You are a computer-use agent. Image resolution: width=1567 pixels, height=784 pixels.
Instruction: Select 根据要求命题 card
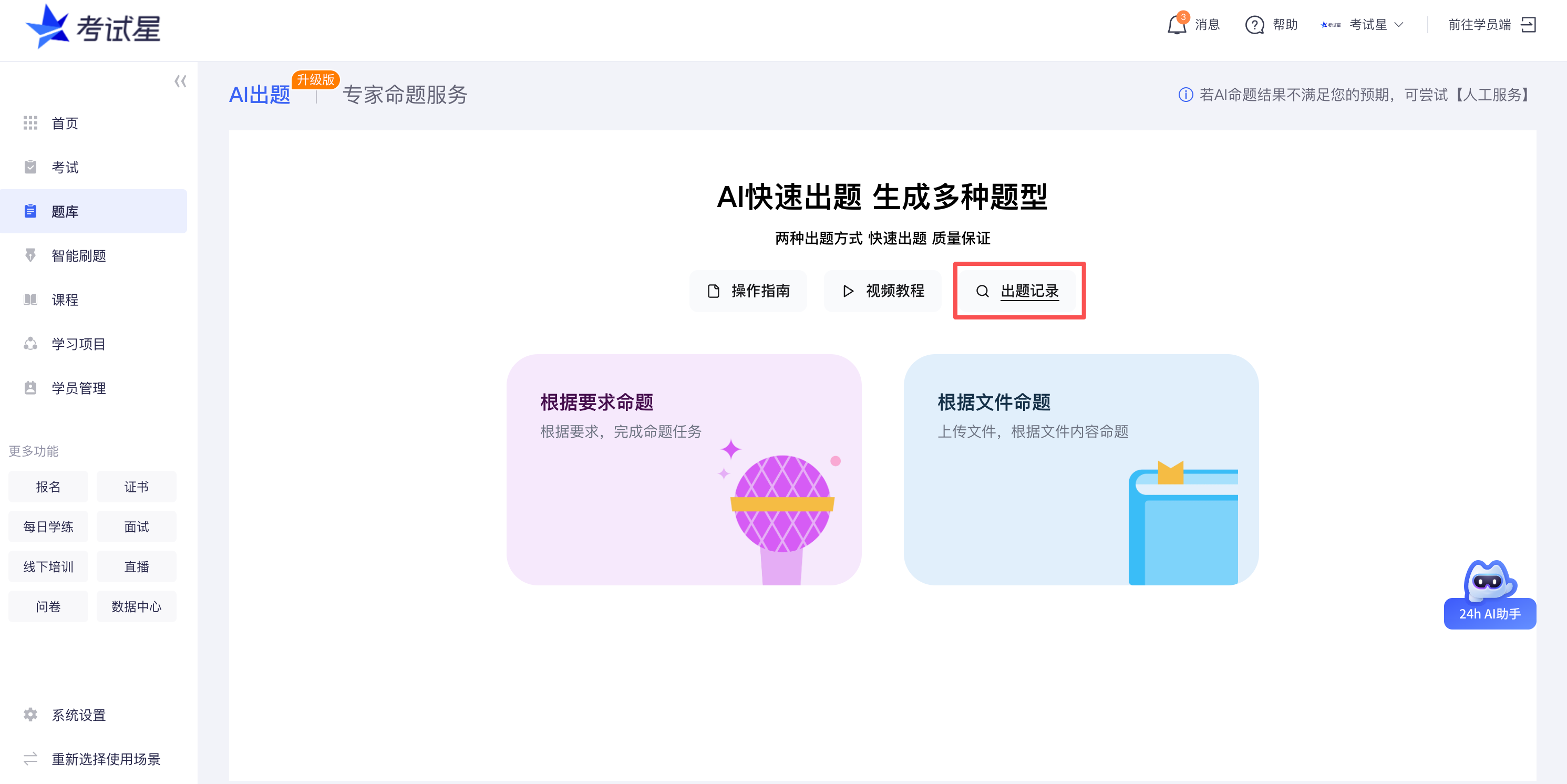tap(684, 469)
